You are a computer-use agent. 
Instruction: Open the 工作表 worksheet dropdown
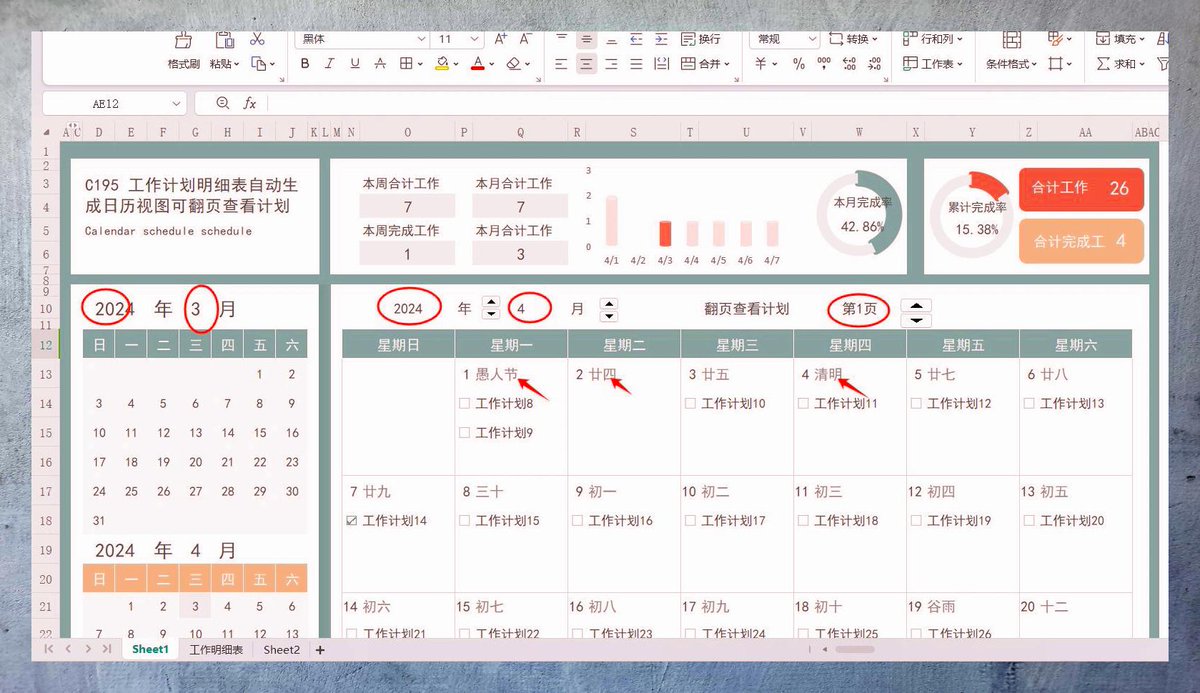pyautogui.click(x=933, y=63)
